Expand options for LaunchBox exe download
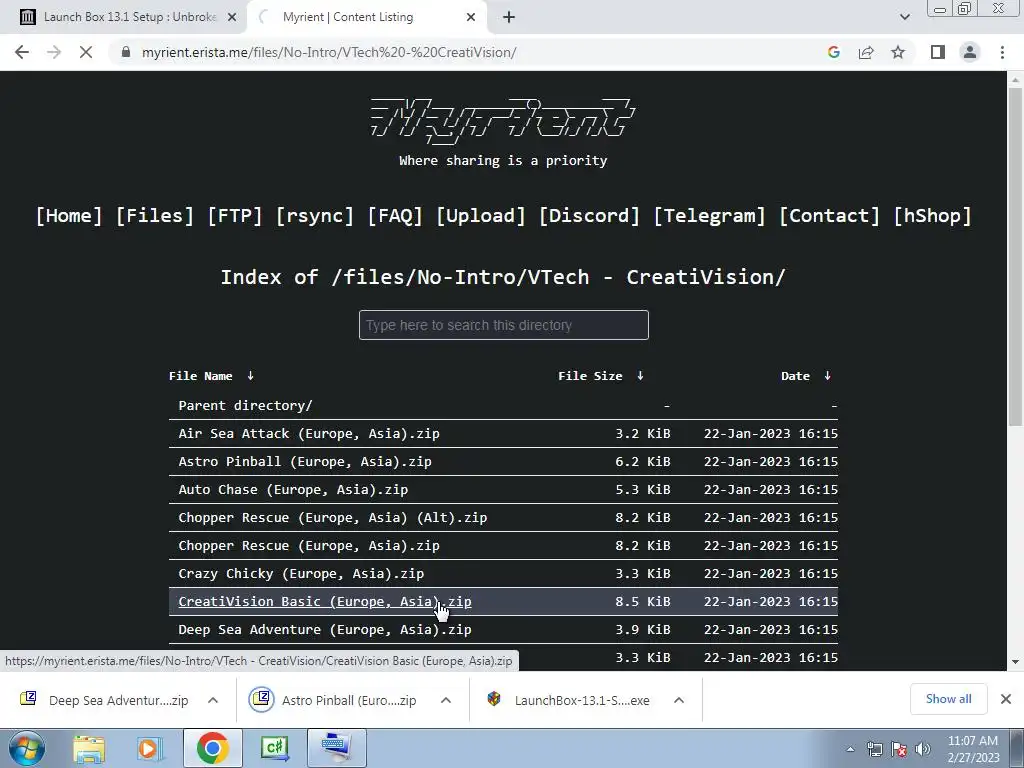 679,700
